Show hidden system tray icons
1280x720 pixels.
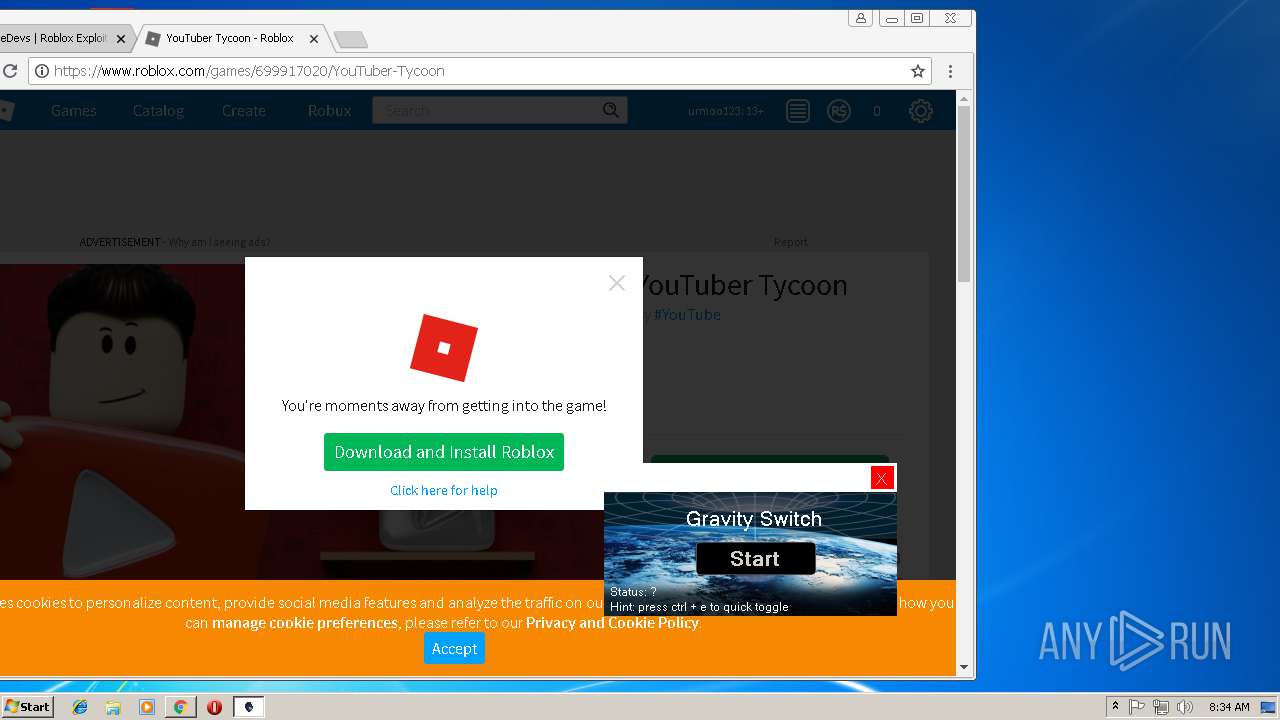pos(1115,706)
